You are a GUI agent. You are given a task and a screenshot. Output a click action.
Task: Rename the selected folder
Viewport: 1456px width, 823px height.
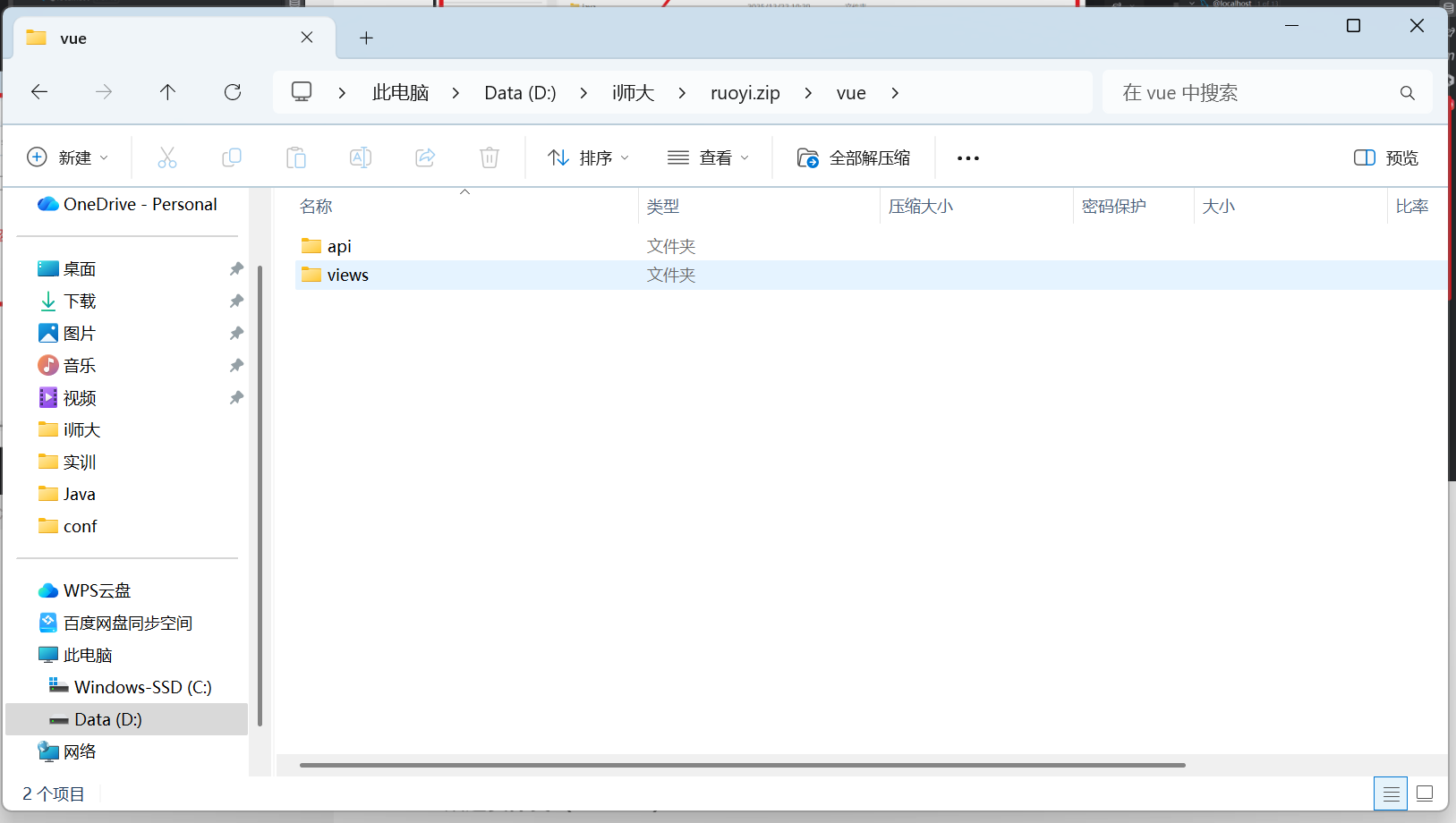pos(361,157)
